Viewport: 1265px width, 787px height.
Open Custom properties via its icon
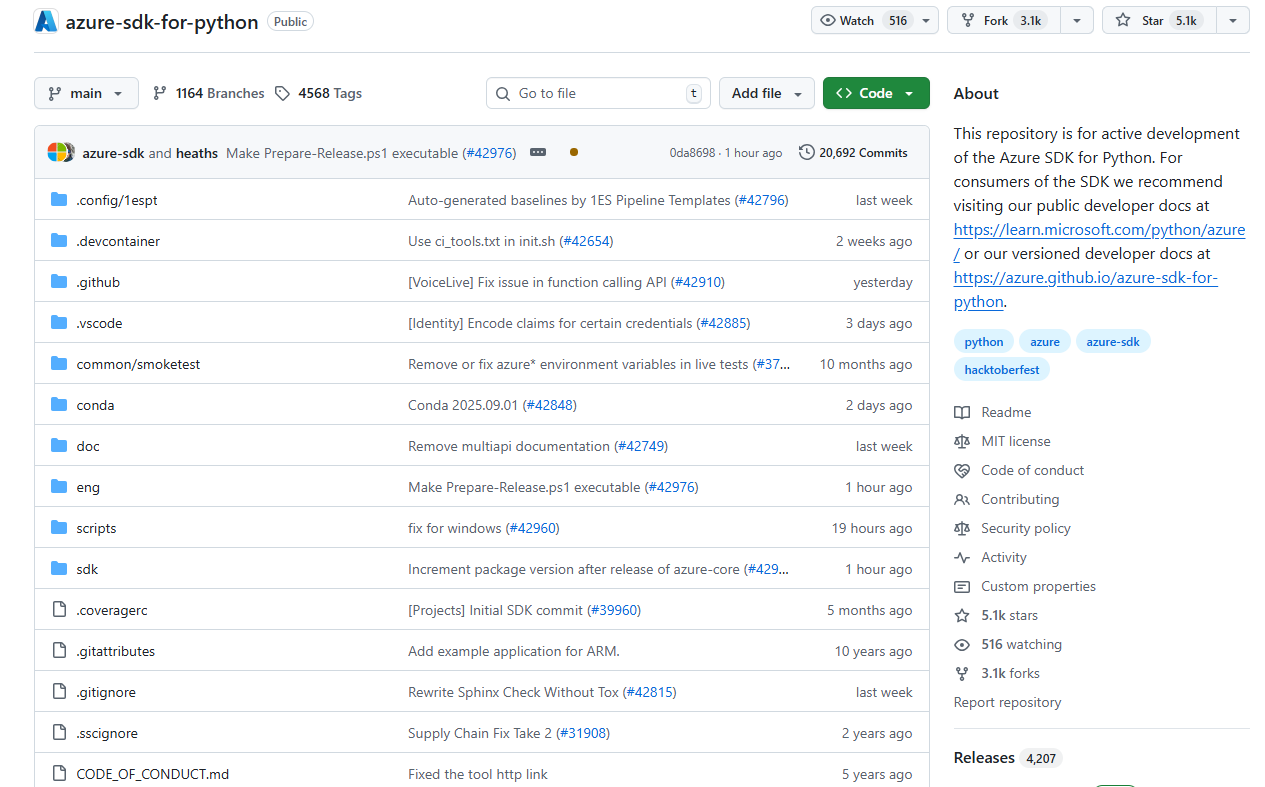(961, 586)
